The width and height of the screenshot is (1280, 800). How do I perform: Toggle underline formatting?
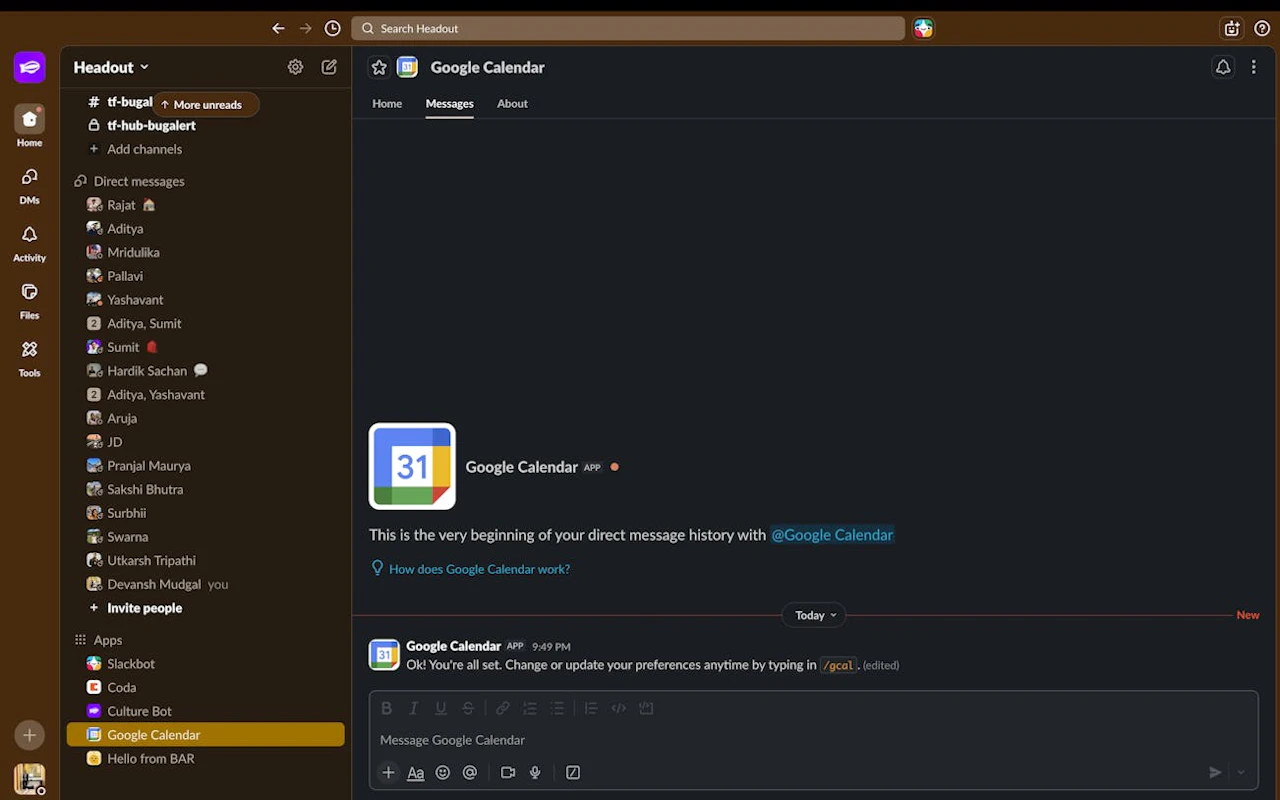click(x=440, y=708)
